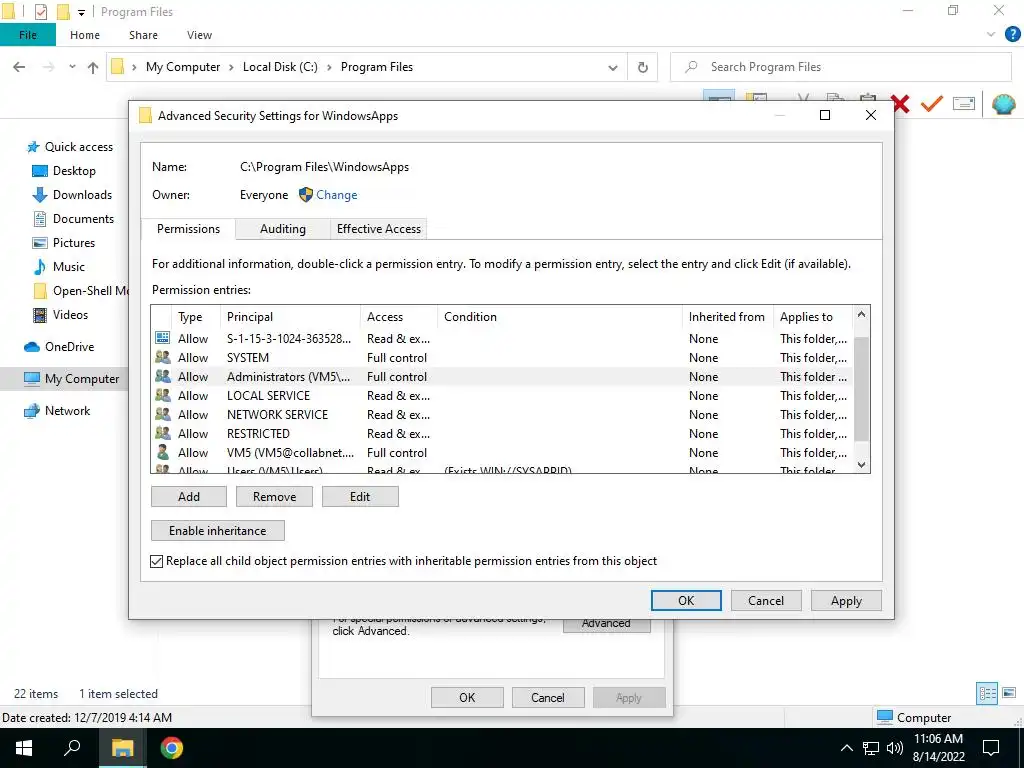Click the new folder icon in quick access toolbar

63,12
